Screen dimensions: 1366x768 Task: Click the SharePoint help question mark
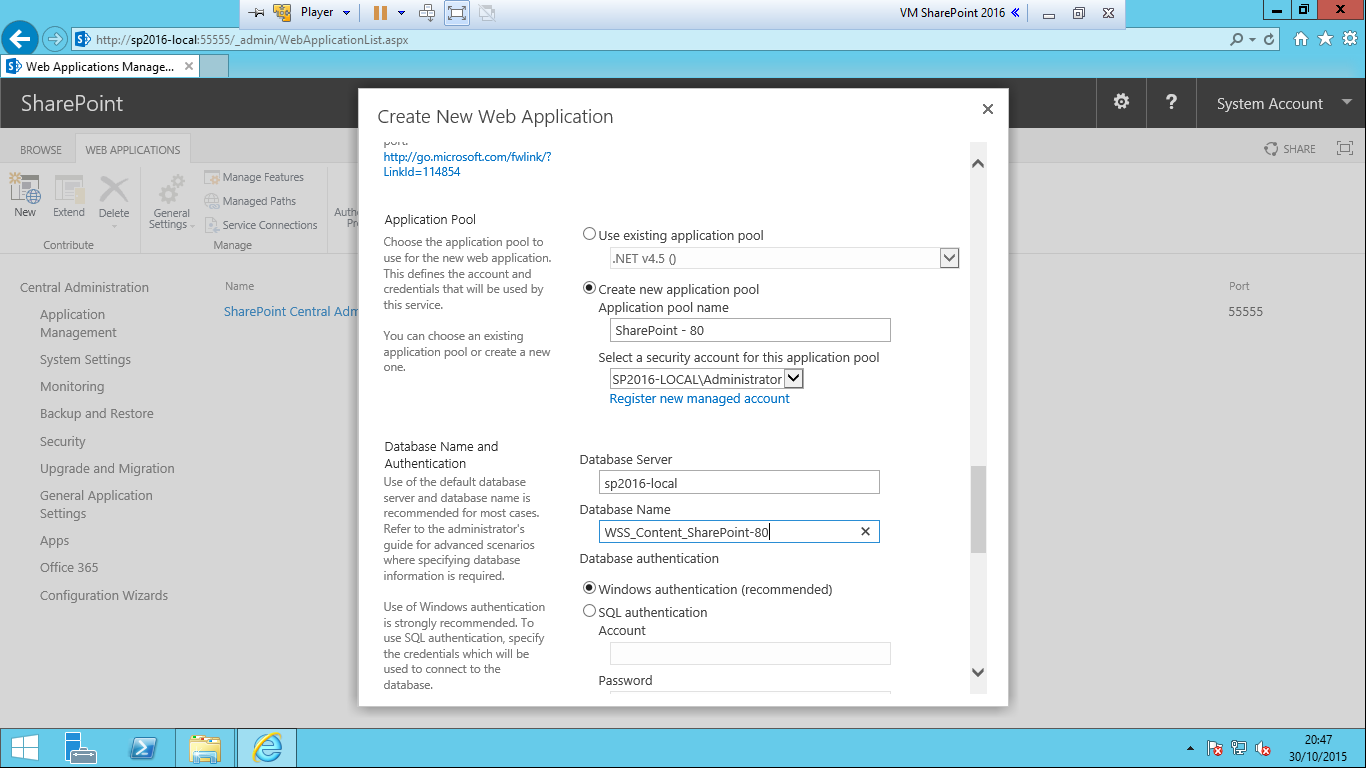point(1171,102)
